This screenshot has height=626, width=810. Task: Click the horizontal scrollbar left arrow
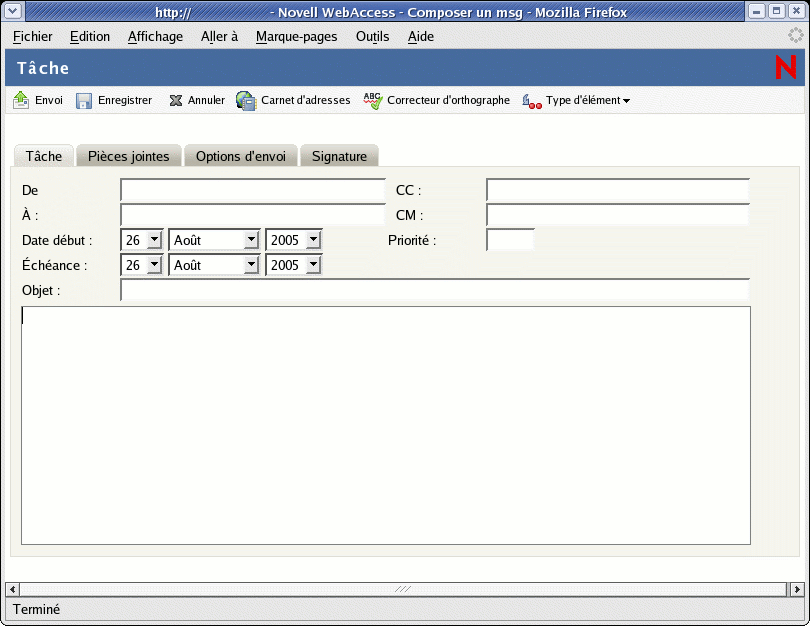(12, 589)
